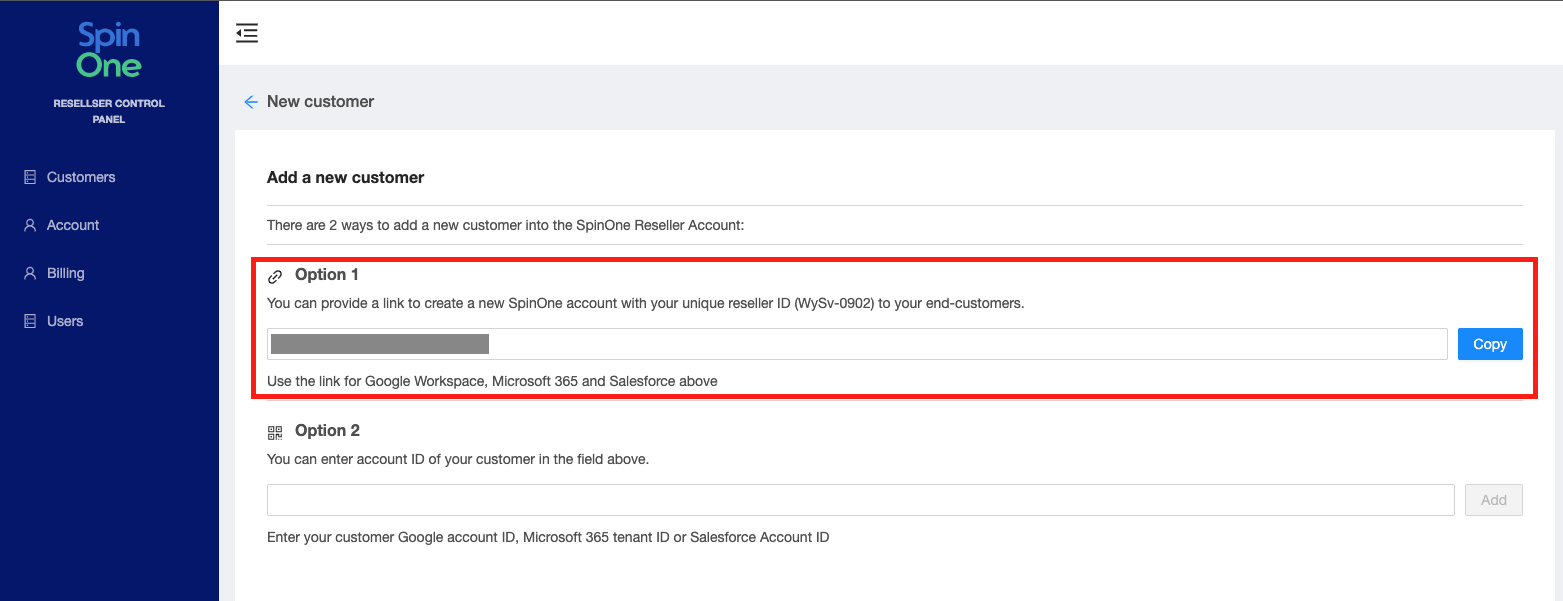Screen dimensions: 1563x601
Task: Open the Billing page
Action: (65, 273)
